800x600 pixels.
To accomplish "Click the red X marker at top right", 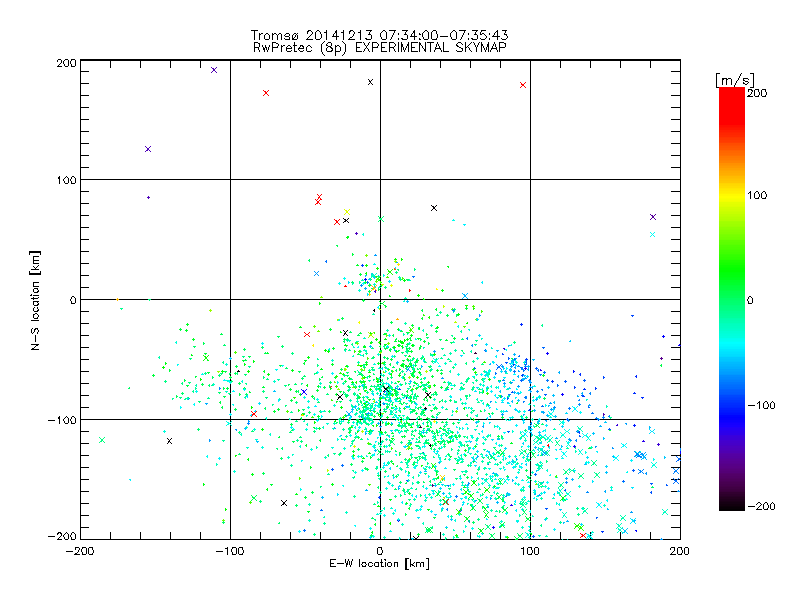I will coord(523,85).
